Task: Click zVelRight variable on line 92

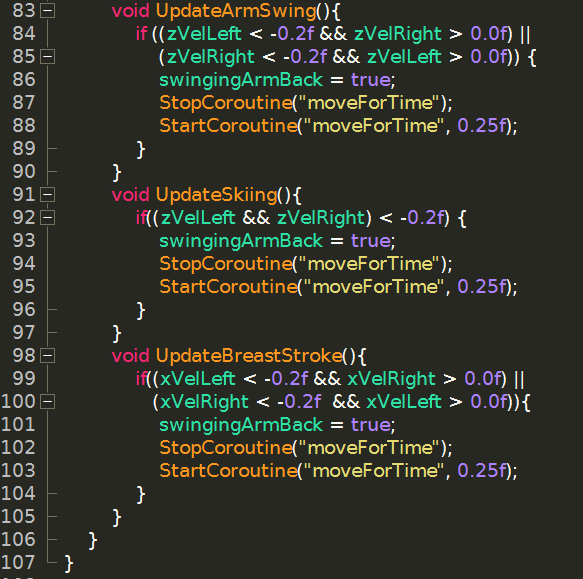Action: coord(321,219)
